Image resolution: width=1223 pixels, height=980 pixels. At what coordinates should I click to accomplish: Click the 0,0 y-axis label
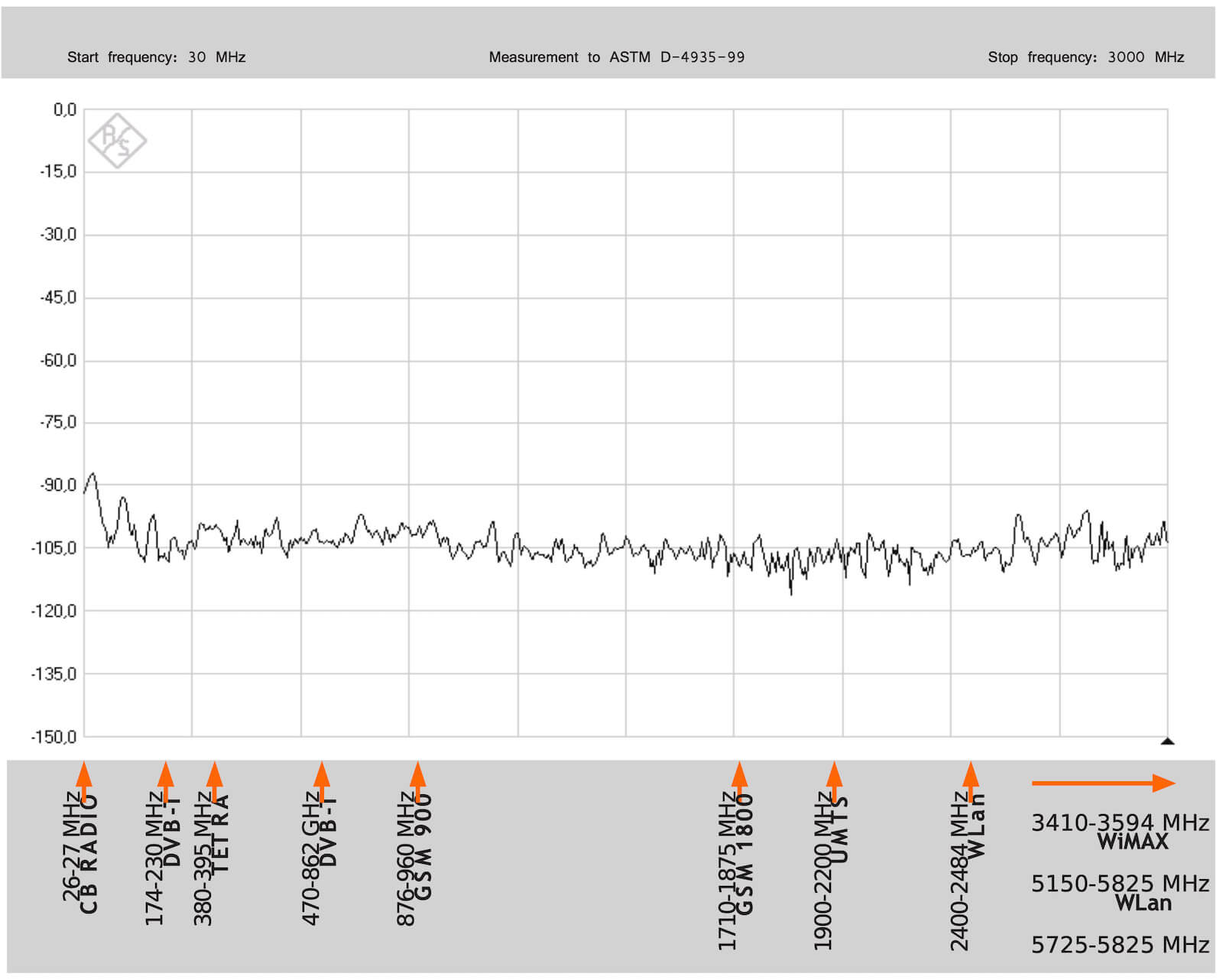(x=65, y=110)
